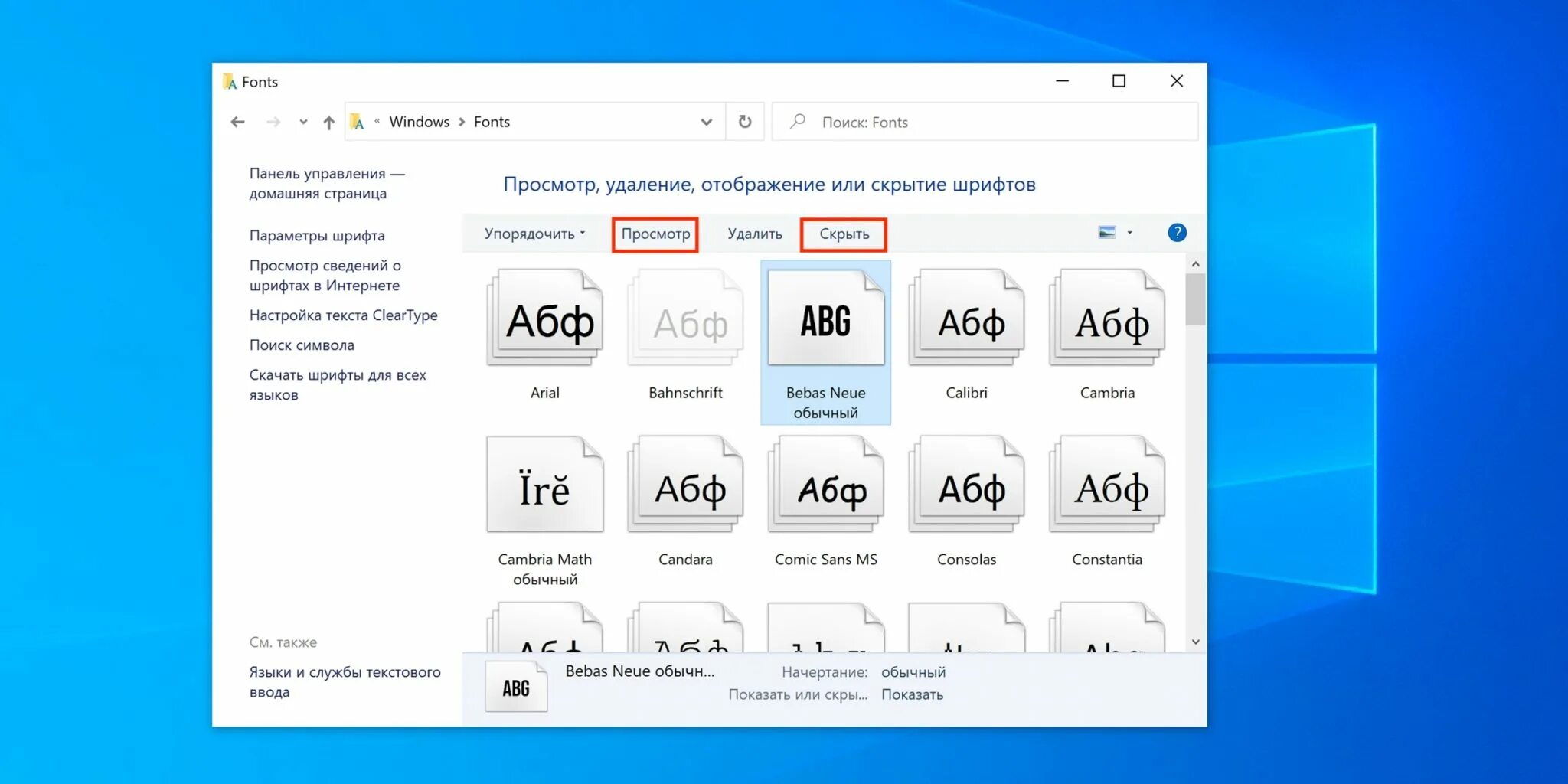Click the обычный style value in details pane
Viewport: 1568px width, 784px height.
pyautogui.click(x=913, y=672)
